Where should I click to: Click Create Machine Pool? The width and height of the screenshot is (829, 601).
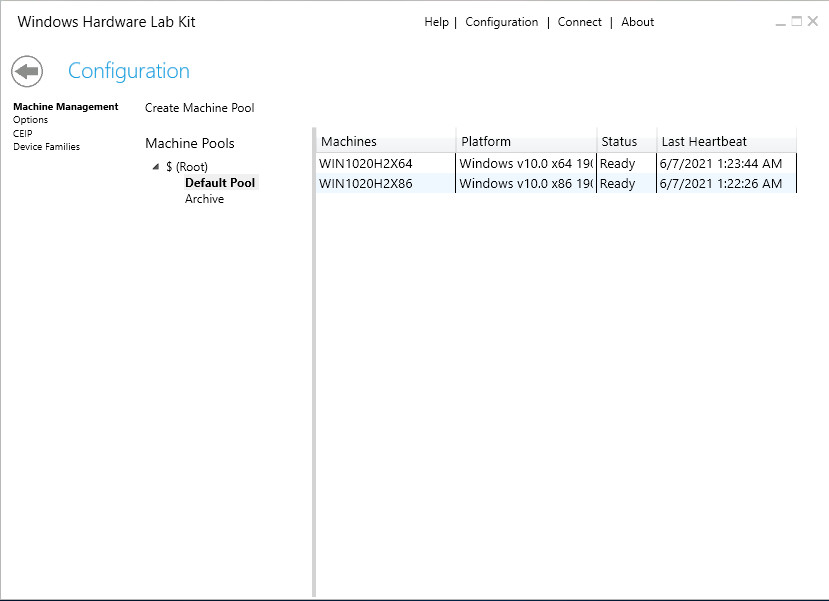click(x=199, y=108)
